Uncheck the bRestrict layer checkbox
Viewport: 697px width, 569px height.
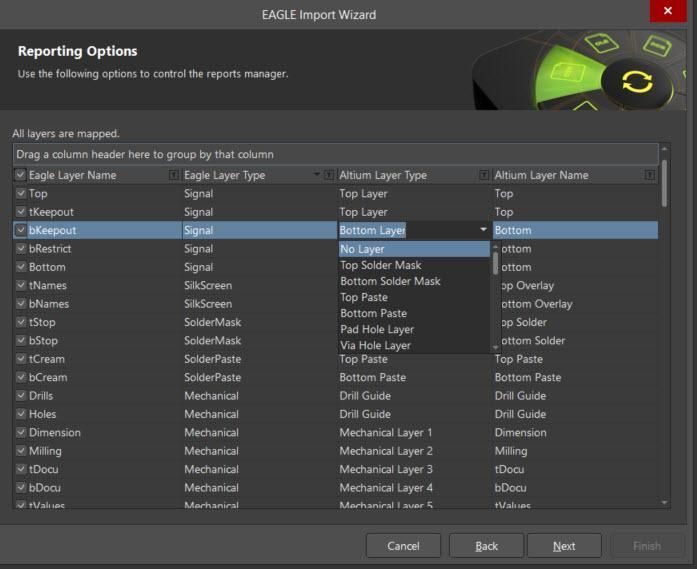tap(20, 248)
